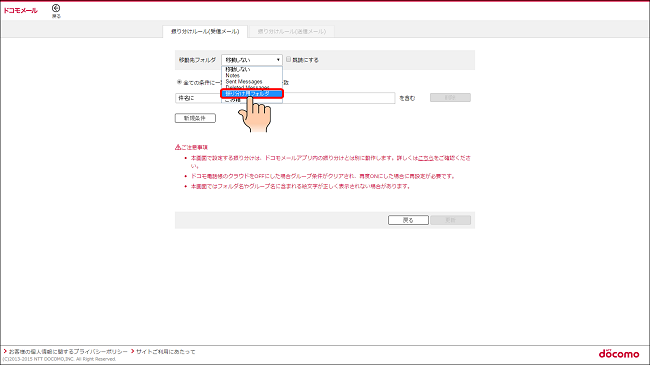650x365 pixels.
Task: Switch to 振り分けルール(受信メール) tab
Action: [205, 32]
